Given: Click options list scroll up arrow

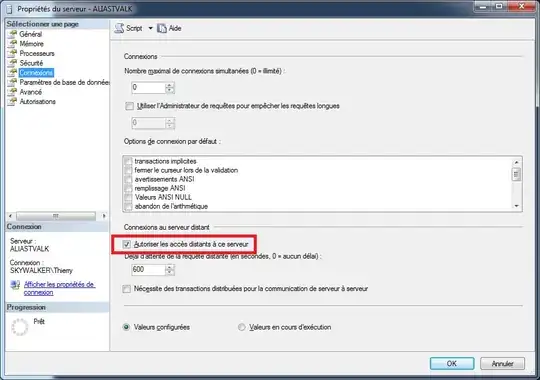Looking at the screenshot, I should (516, 162).
